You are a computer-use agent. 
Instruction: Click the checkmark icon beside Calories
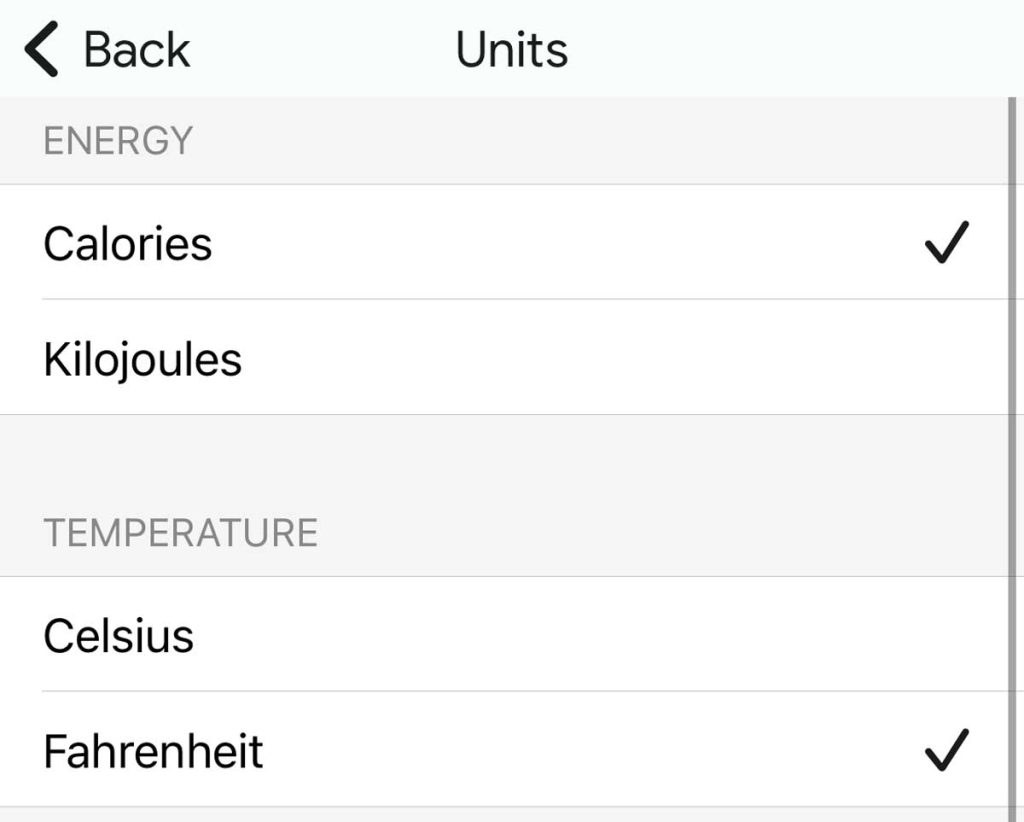pos(946,243)
